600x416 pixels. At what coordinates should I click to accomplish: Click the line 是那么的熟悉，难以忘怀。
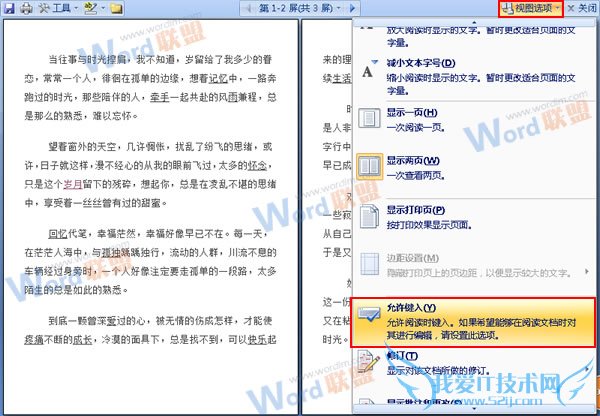81,115
